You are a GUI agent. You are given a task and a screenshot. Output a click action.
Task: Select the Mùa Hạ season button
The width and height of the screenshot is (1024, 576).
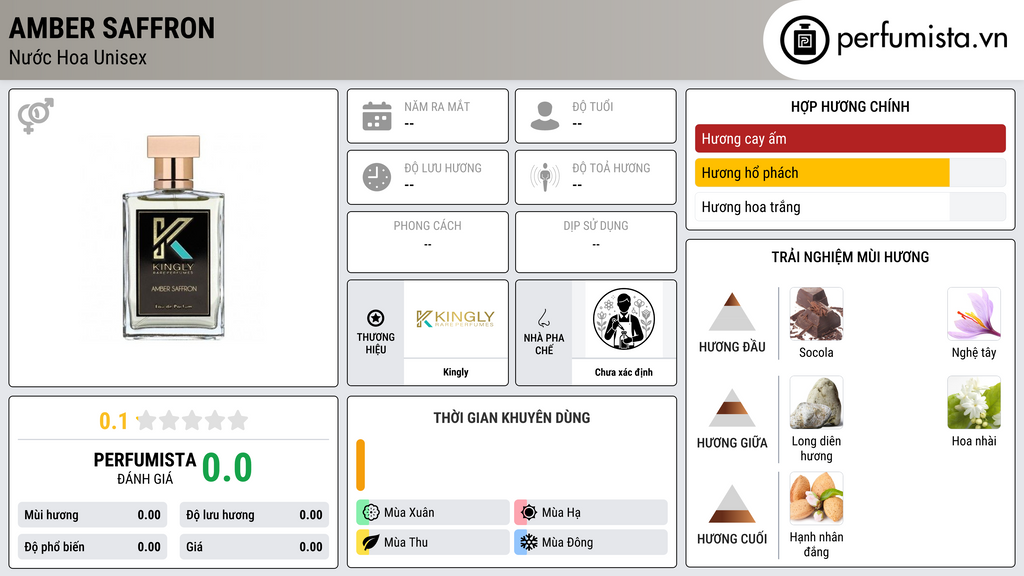point(591,513)
